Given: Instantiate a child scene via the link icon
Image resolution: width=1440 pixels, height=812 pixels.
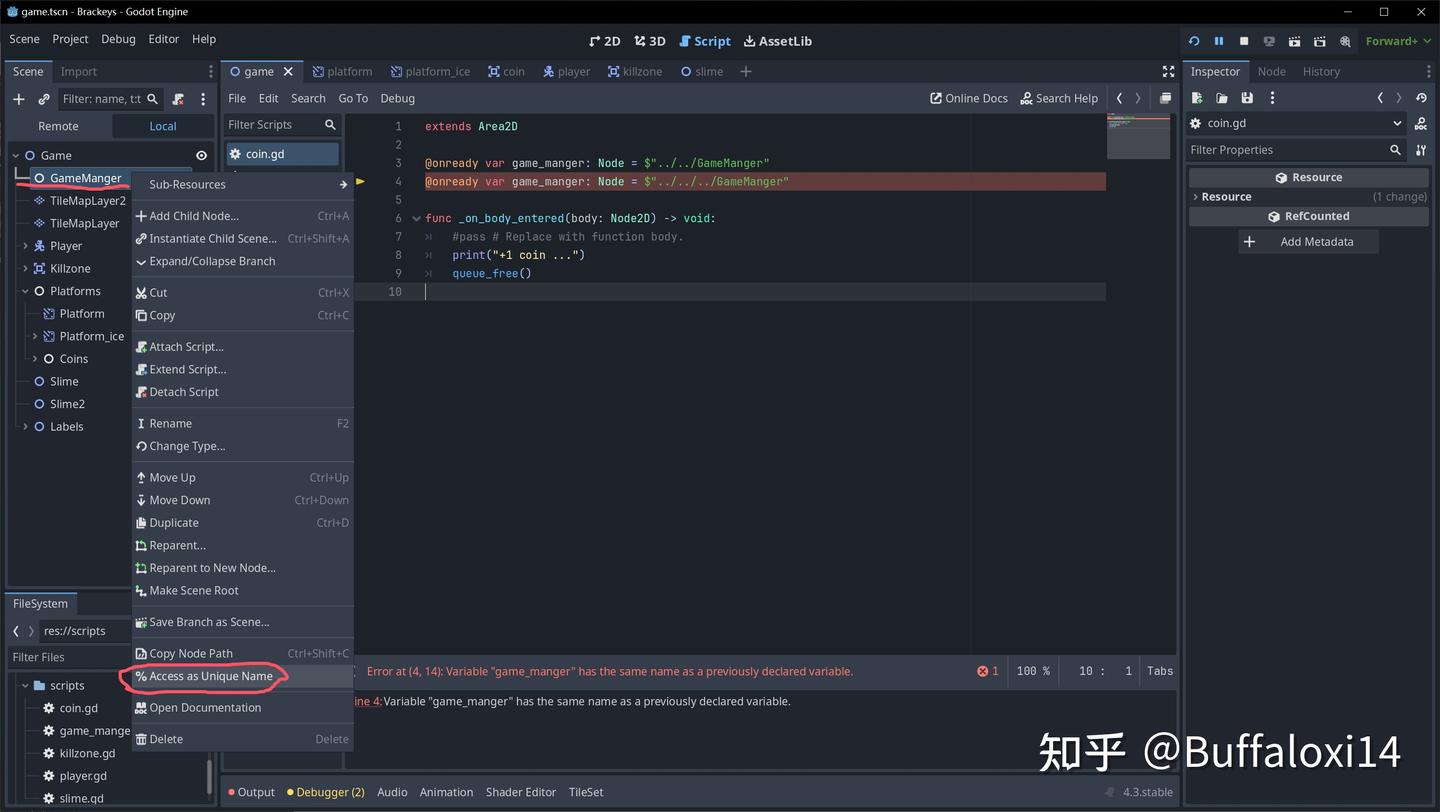Looking at the screenshot, I should pos(43,99).
